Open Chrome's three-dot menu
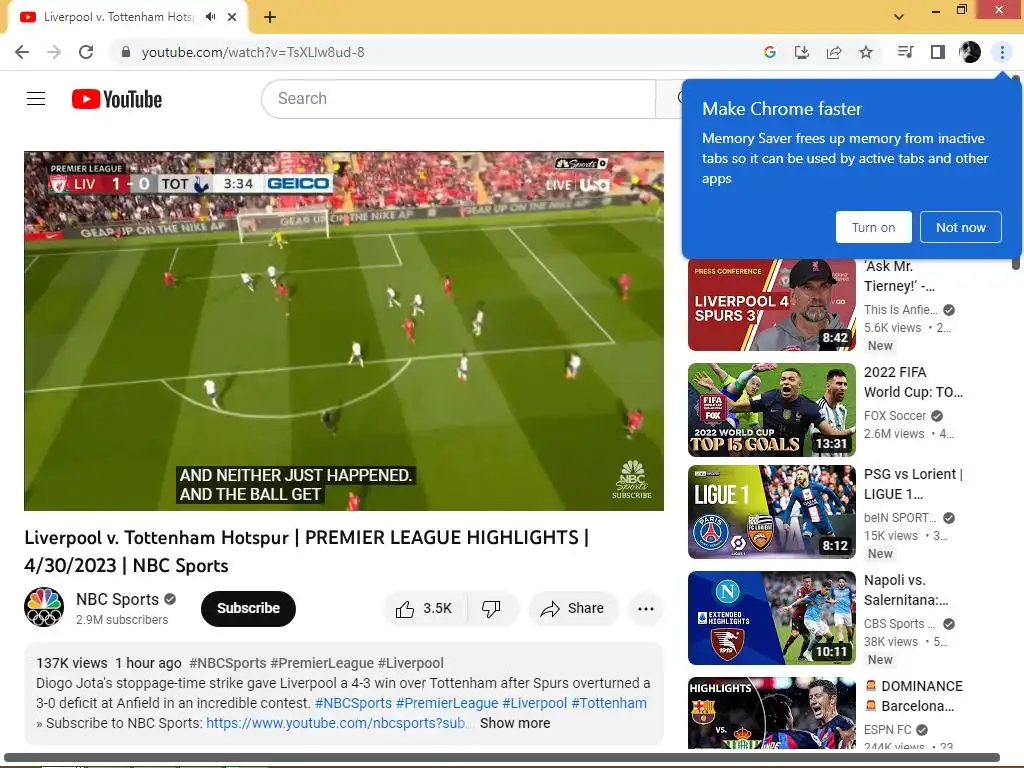1024x768 pixels. coord(1002,52)
